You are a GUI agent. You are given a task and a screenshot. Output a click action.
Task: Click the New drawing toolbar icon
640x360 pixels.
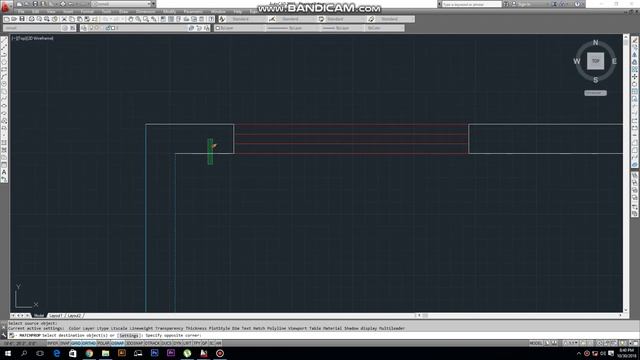[x=7, y=19]
